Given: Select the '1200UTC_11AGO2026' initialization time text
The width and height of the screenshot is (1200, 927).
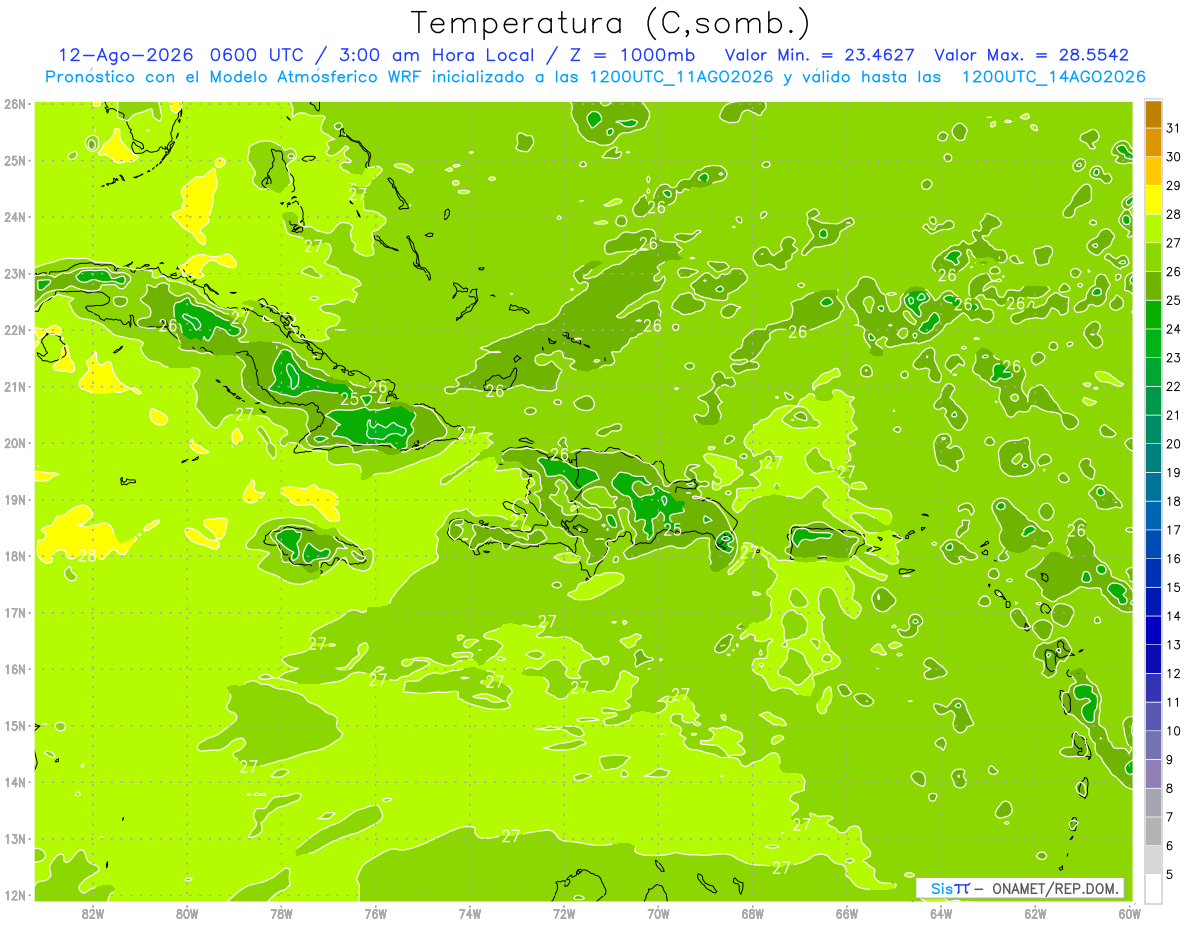Looking at the screenshot, I should pos(681,77).
